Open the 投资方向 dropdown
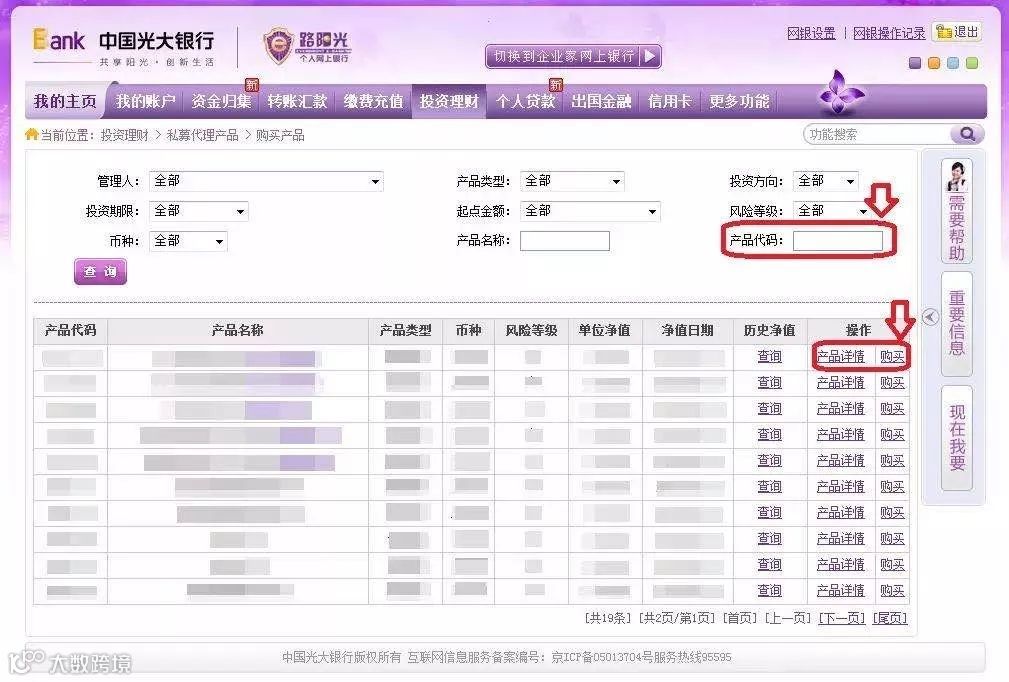The height and width of the screenshot is (682, 1009). [x=826, y=181]
